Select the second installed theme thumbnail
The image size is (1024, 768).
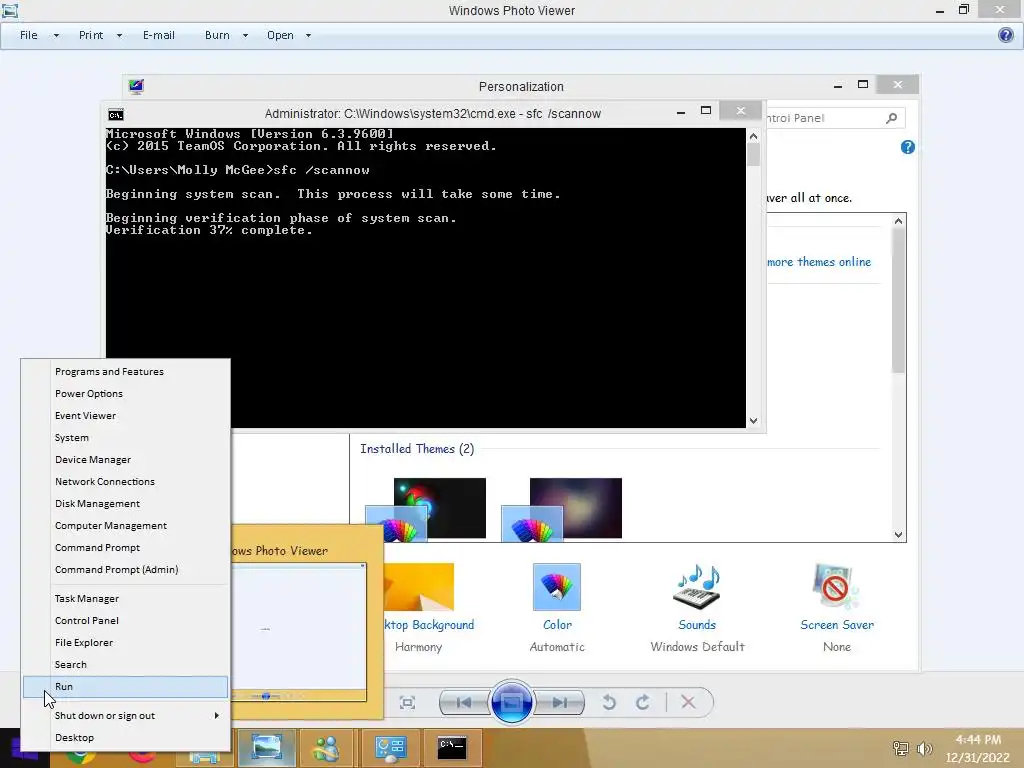click(x=561, y=509)
